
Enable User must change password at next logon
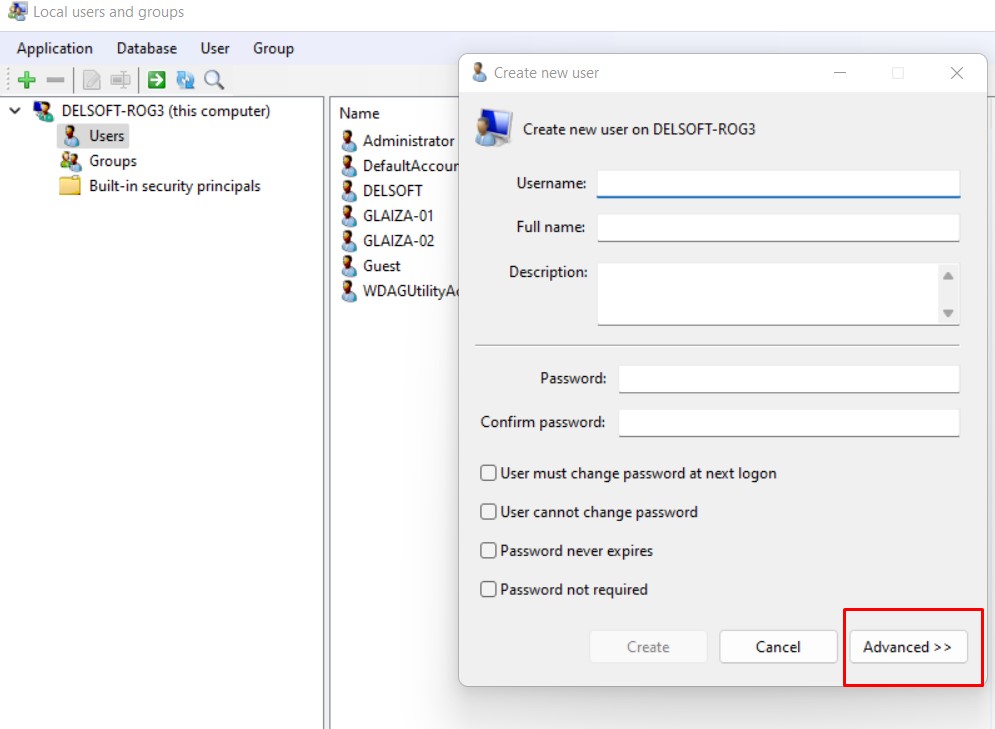[488, 473]
